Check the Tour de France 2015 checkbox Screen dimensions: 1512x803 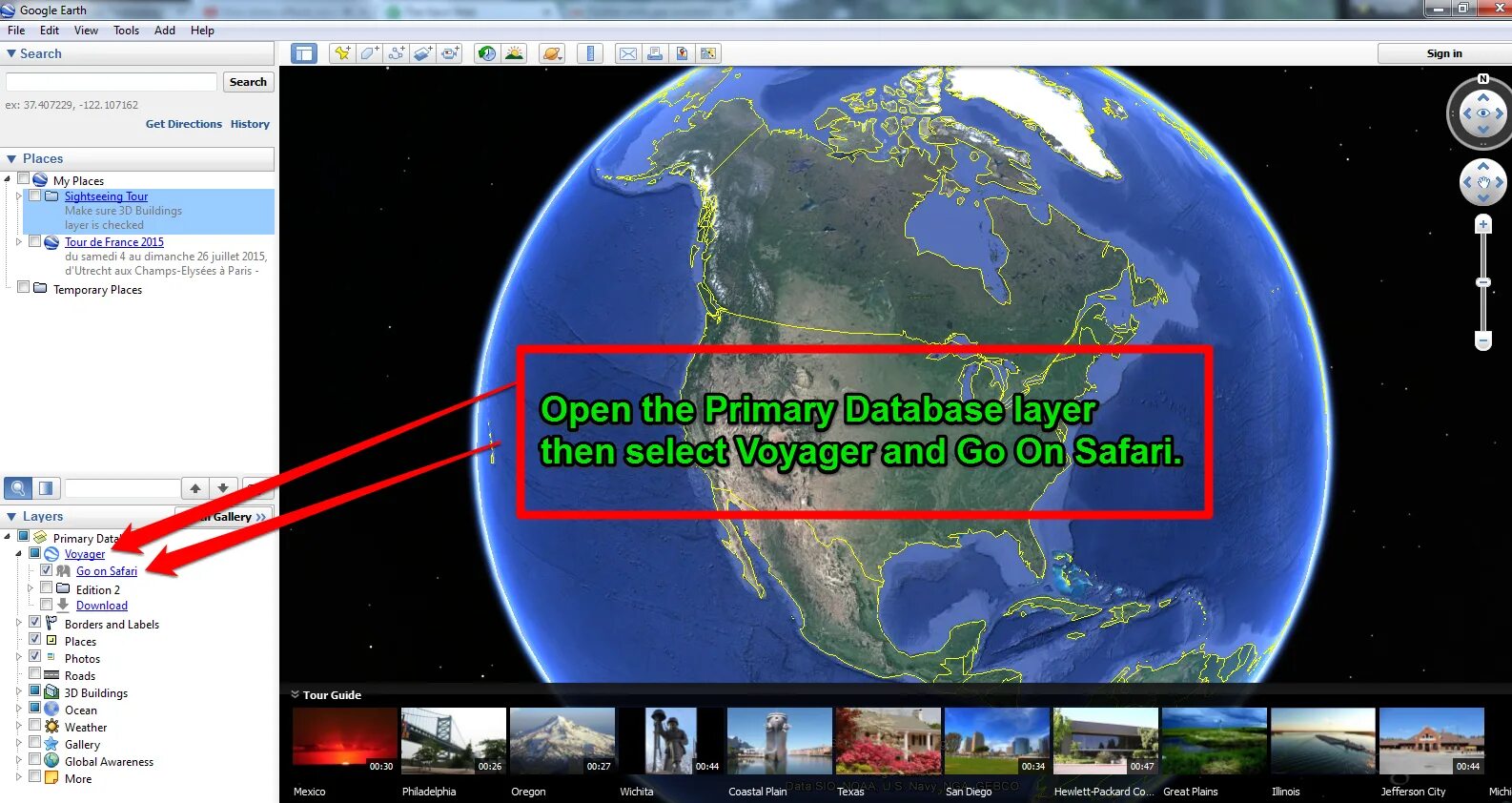34,241
